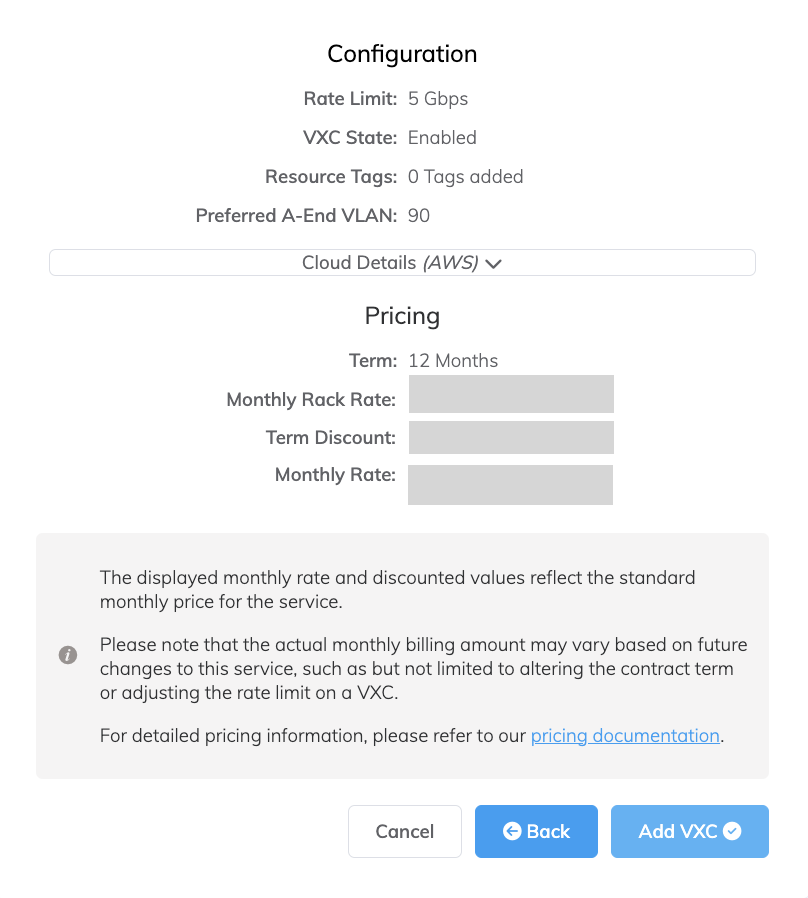808x898 pixels.
Task: Click the Pricing section heading
Action: [402, 316]
